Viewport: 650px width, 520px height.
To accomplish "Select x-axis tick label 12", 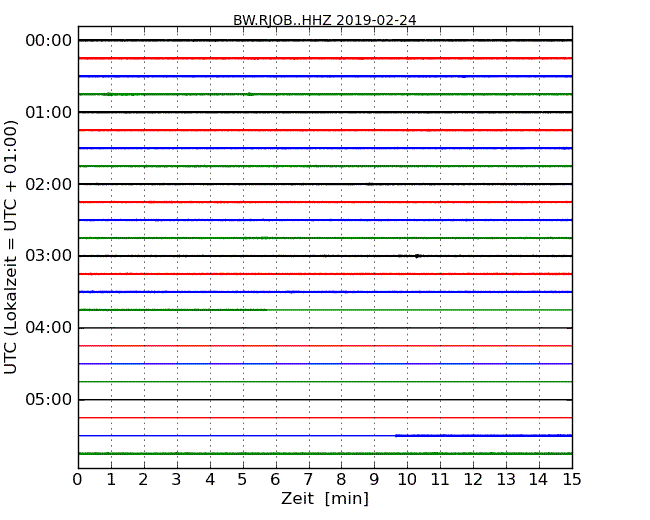I will click(x=473, y=480).
